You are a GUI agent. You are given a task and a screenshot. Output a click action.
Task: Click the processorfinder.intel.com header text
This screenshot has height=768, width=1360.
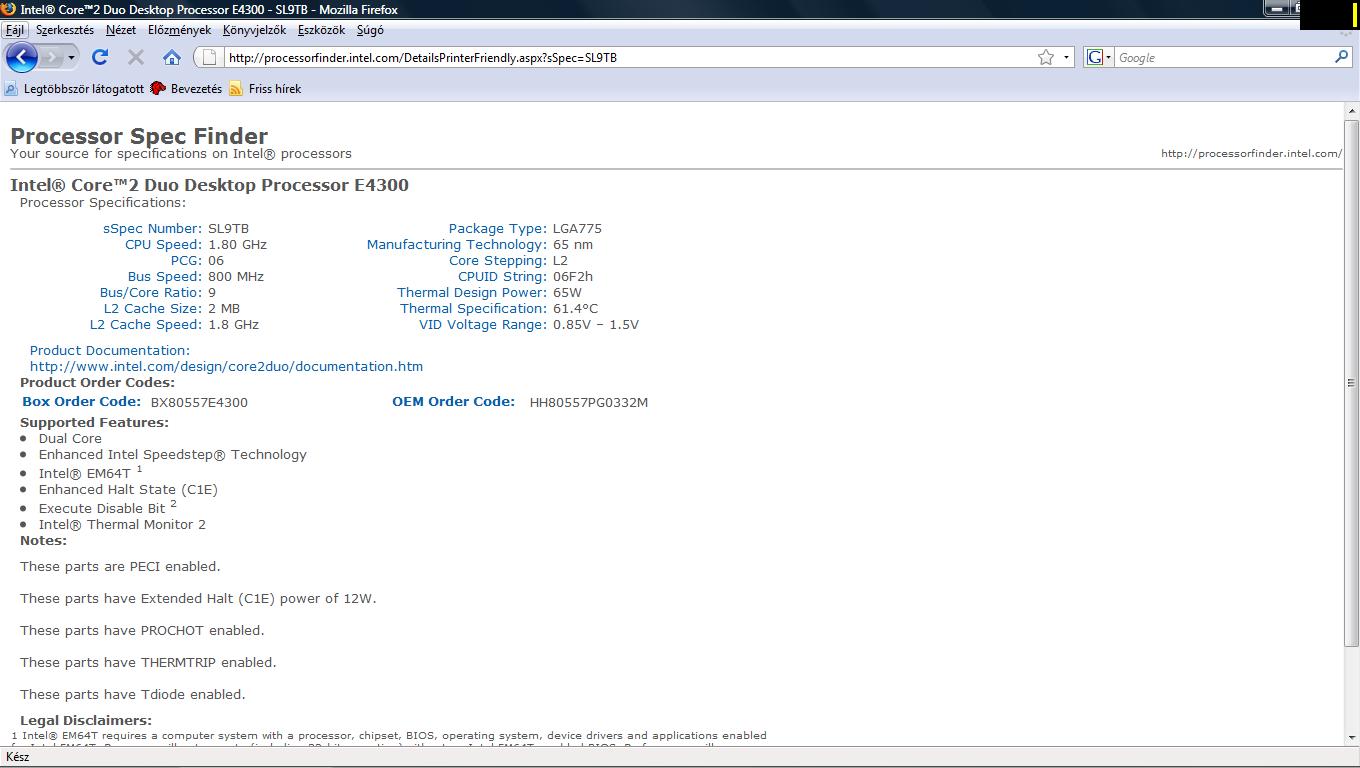[x=1251, y=153]
